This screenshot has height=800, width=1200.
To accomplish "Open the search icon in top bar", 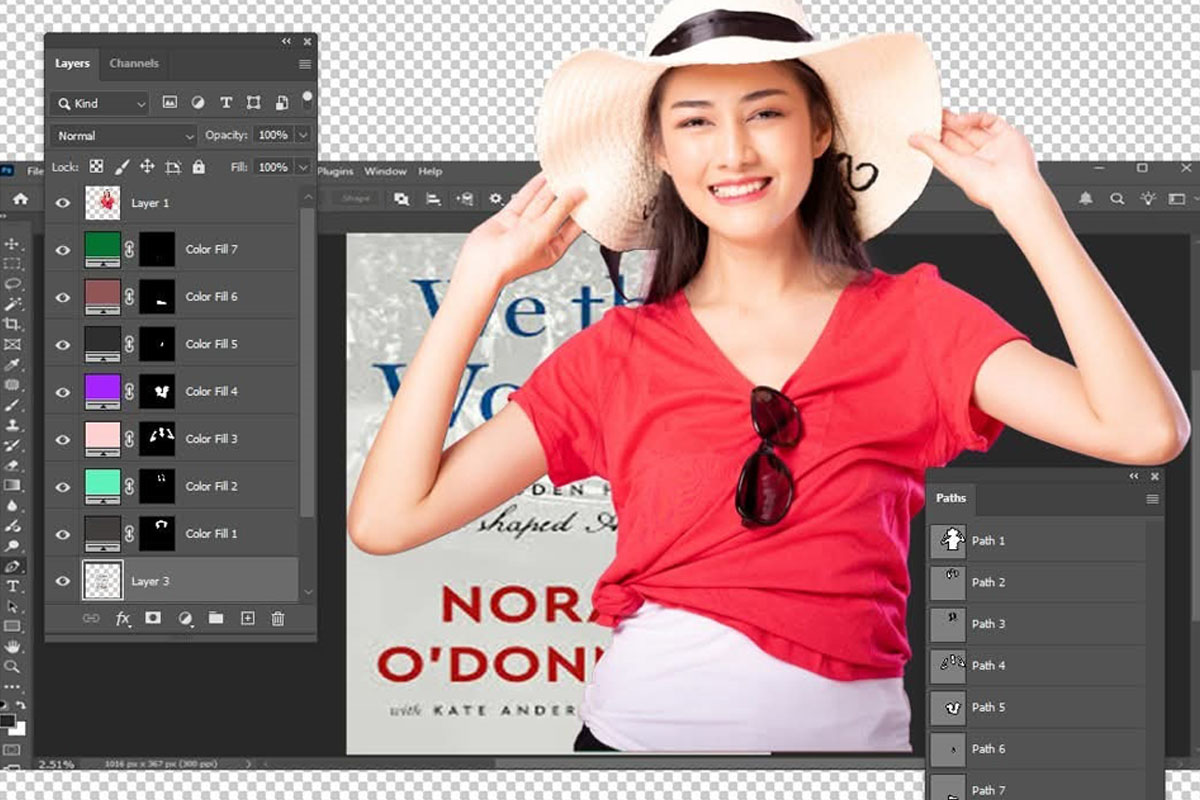I will click(1117, 199).
